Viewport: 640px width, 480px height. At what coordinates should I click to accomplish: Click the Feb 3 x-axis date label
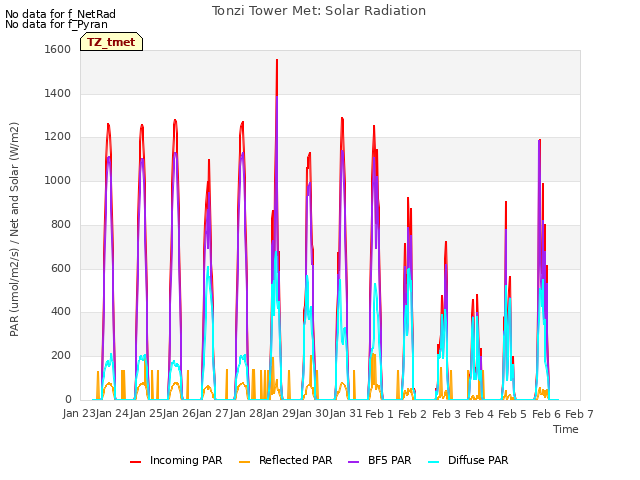pos(446,414)
